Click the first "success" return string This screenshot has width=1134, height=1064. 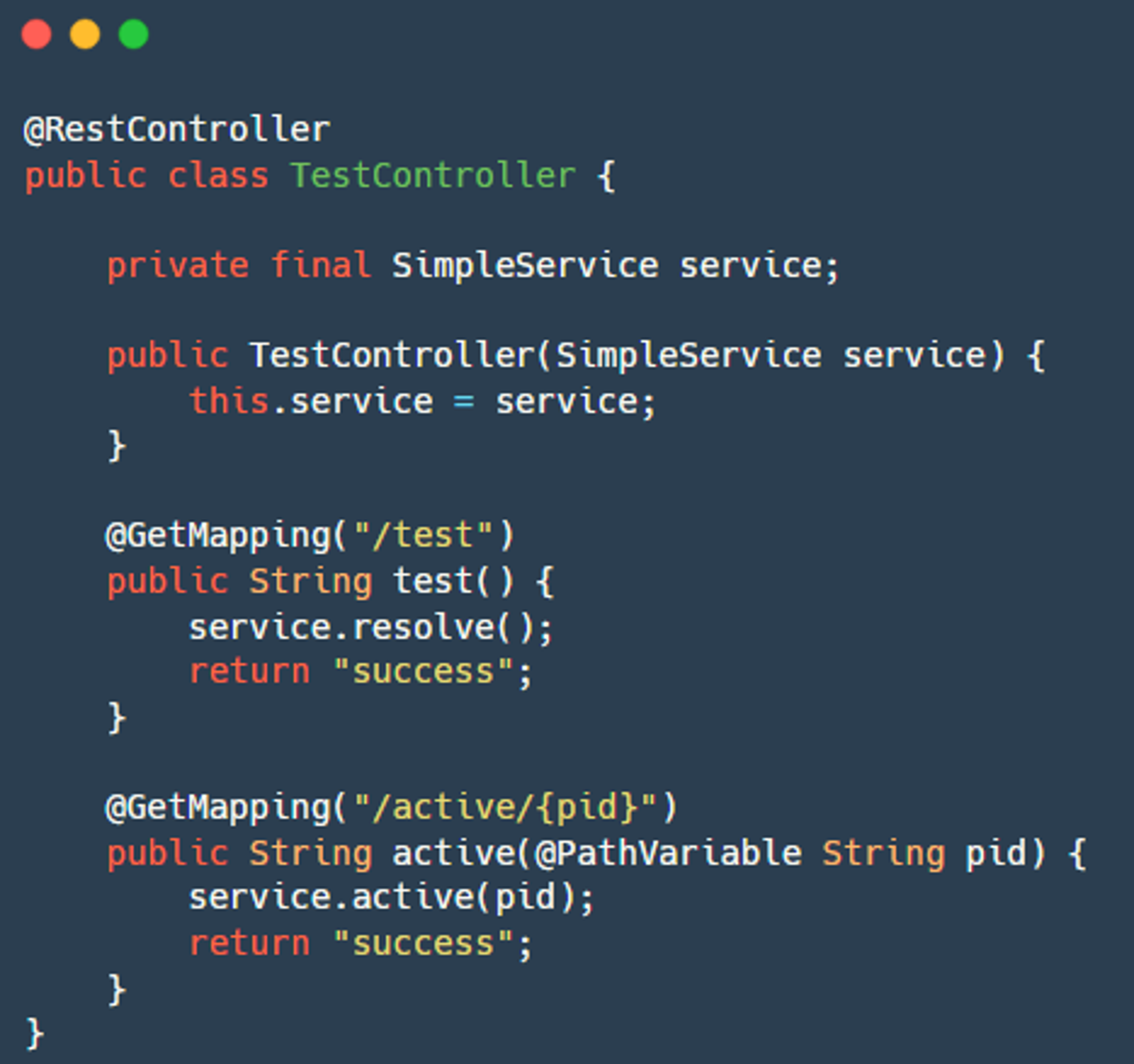click(x=422, y=672)
